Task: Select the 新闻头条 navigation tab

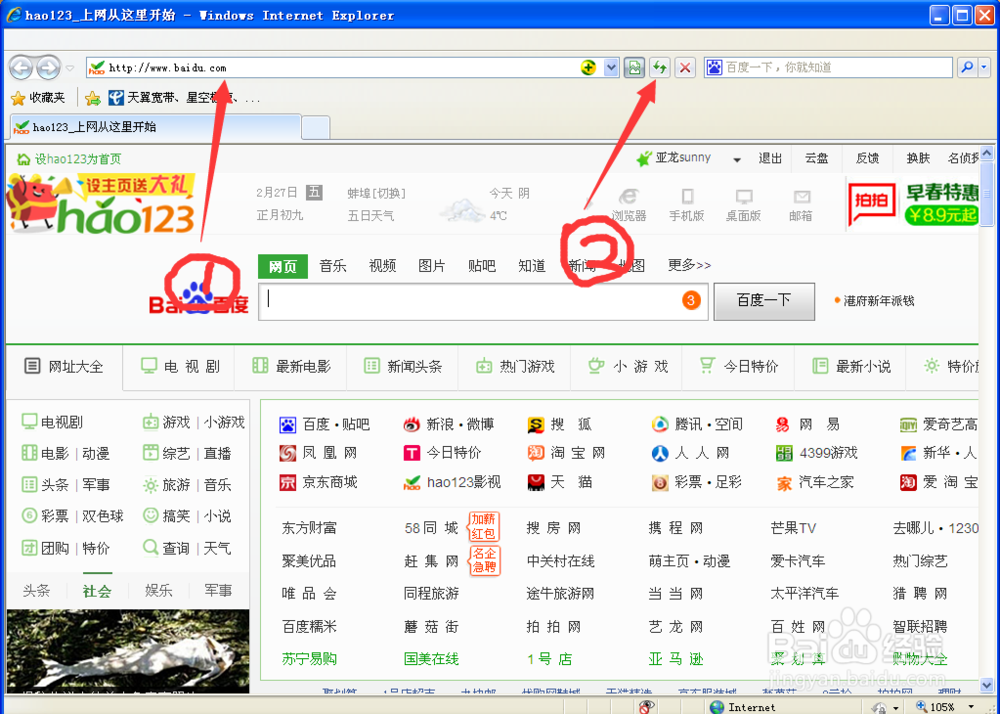Action: pyautogui.click(x=403, y=367)
